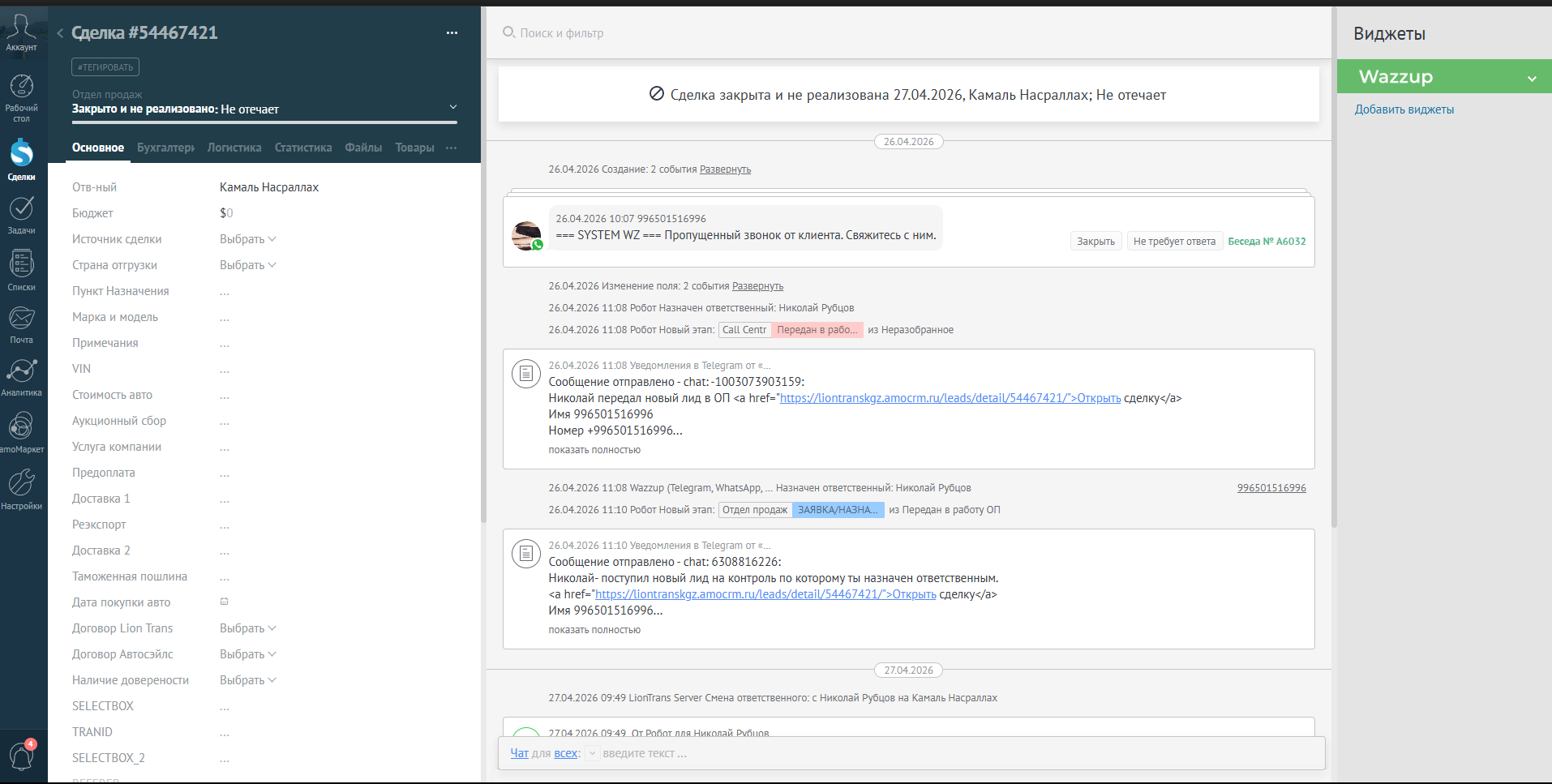The image size is (1552, 784).
Task: Open chat type dropdown arrow in message box
Action: point(592,753)
